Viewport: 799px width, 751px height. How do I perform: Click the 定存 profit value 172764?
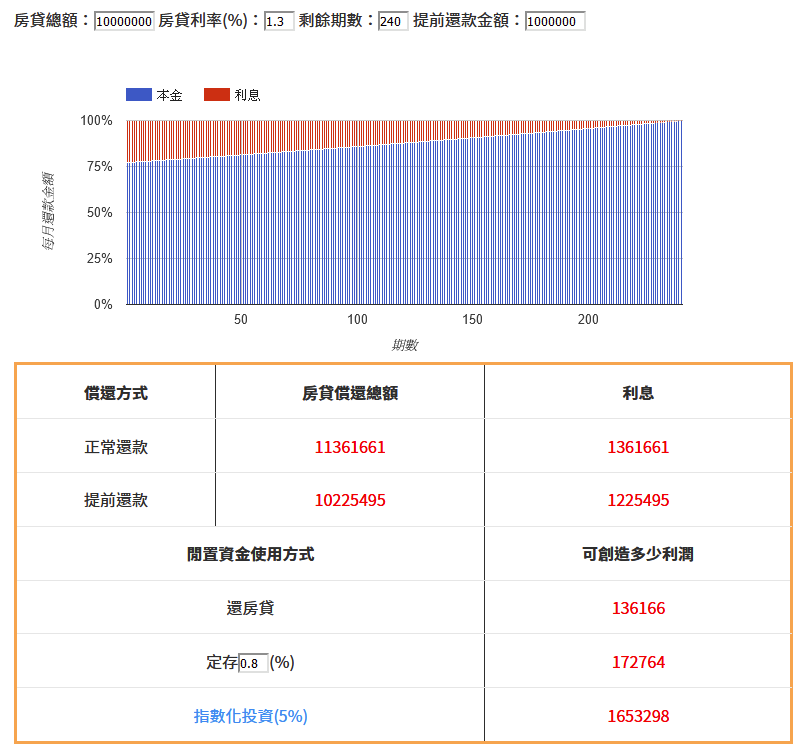638,662
